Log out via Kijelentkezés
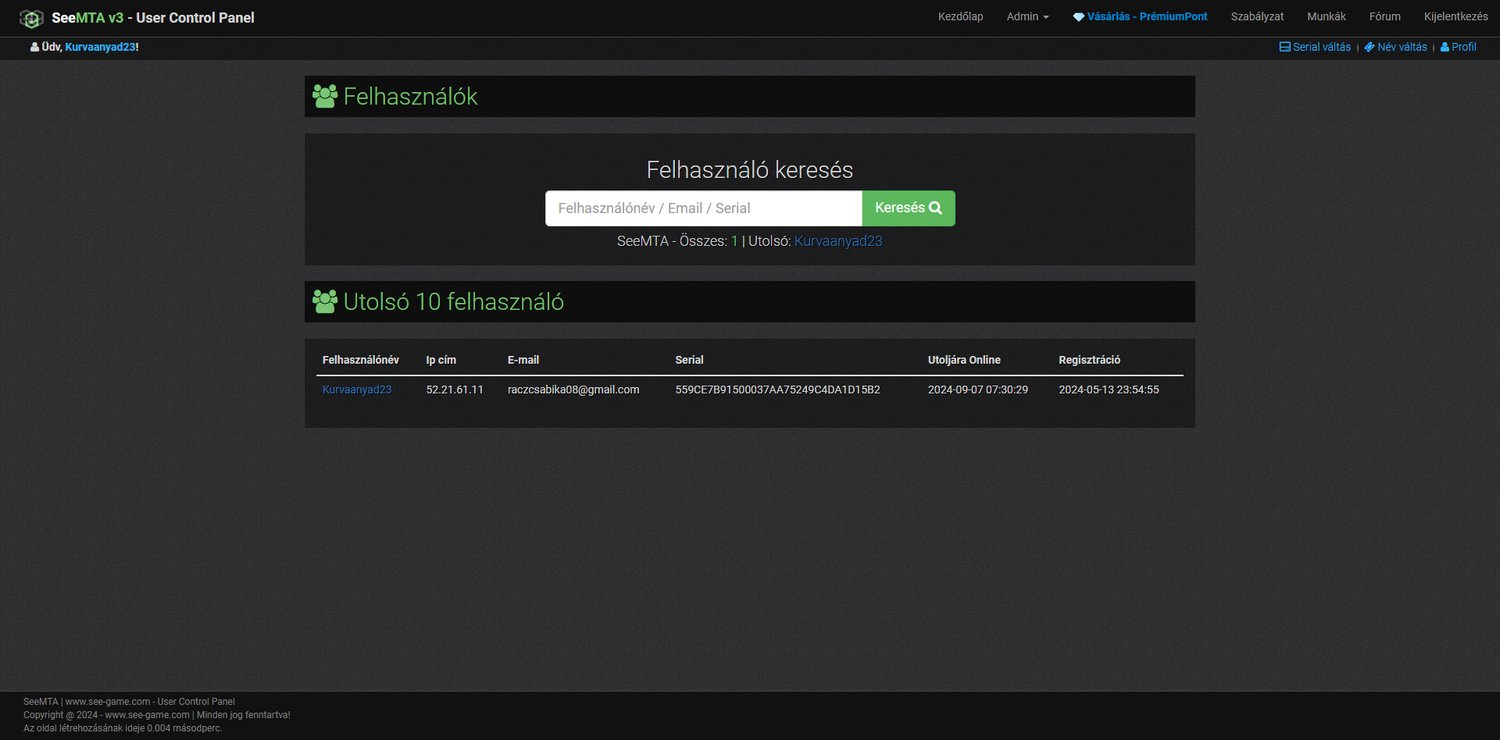The width and height of the screenshot is (1500, 740). 1456,17
